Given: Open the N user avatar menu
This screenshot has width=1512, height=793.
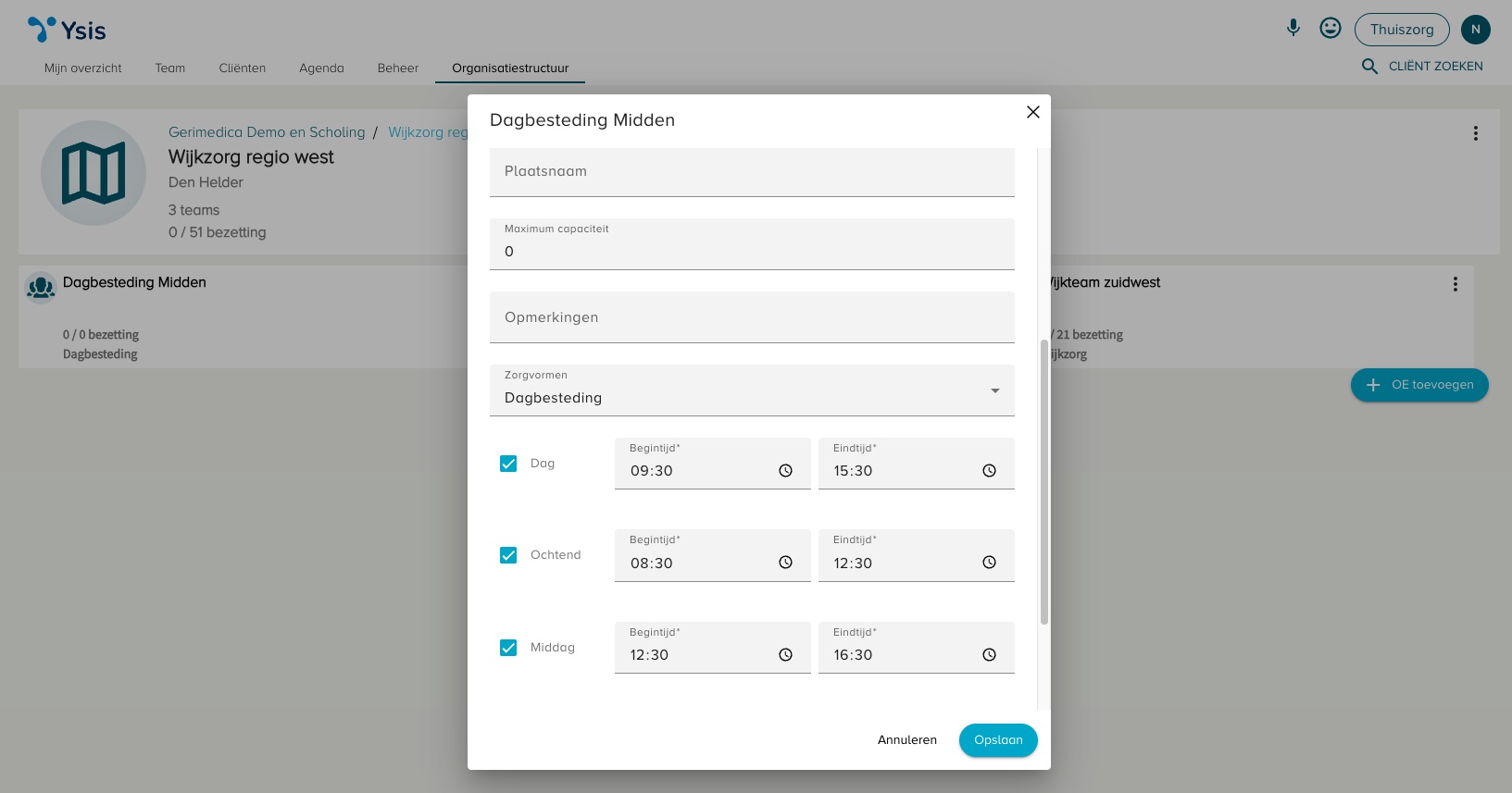Looking at the screenshot, I should pyautogui.click(x=1475, y=30).
